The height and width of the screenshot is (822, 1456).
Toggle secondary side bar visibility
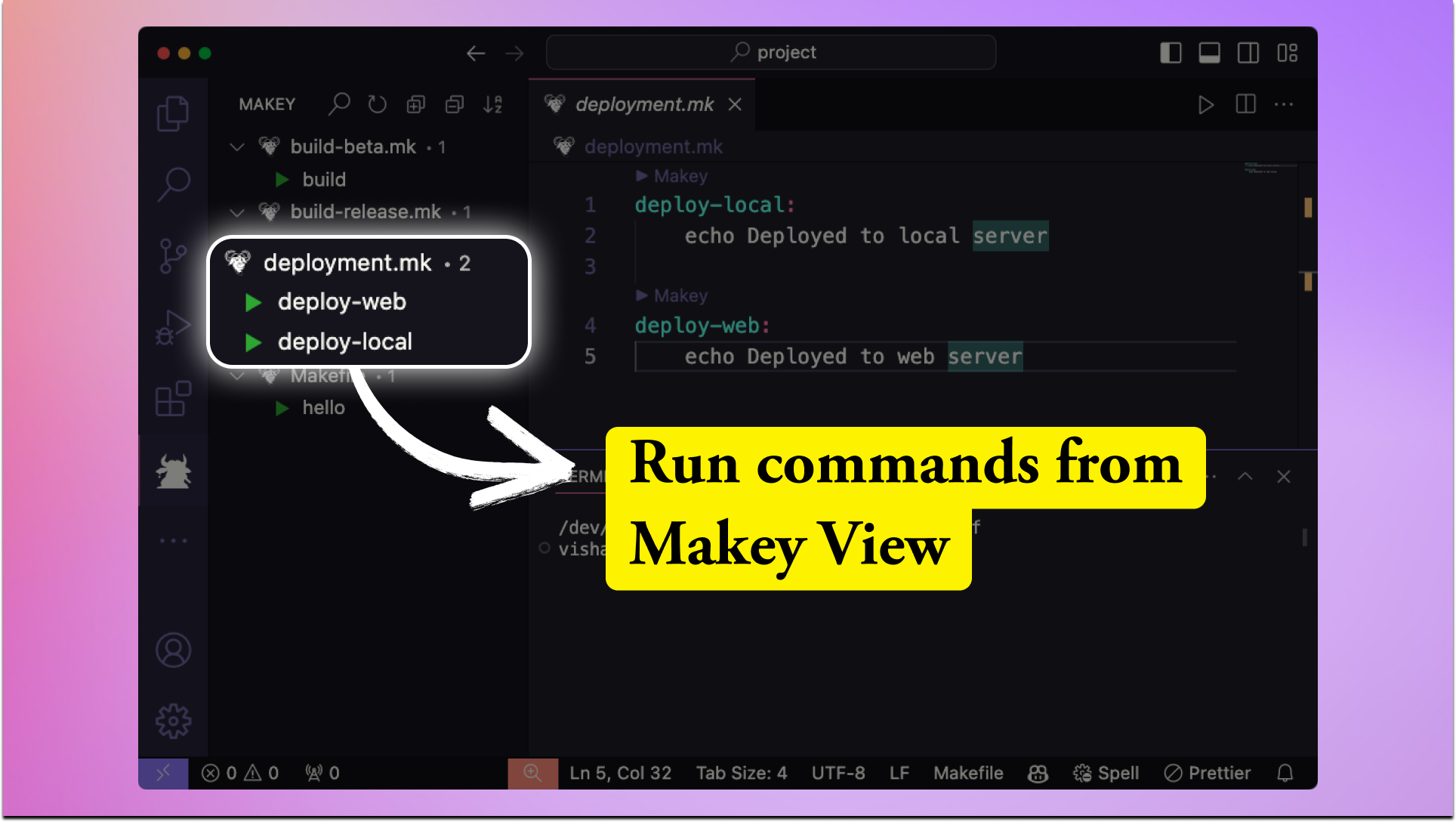point(1248,53)
